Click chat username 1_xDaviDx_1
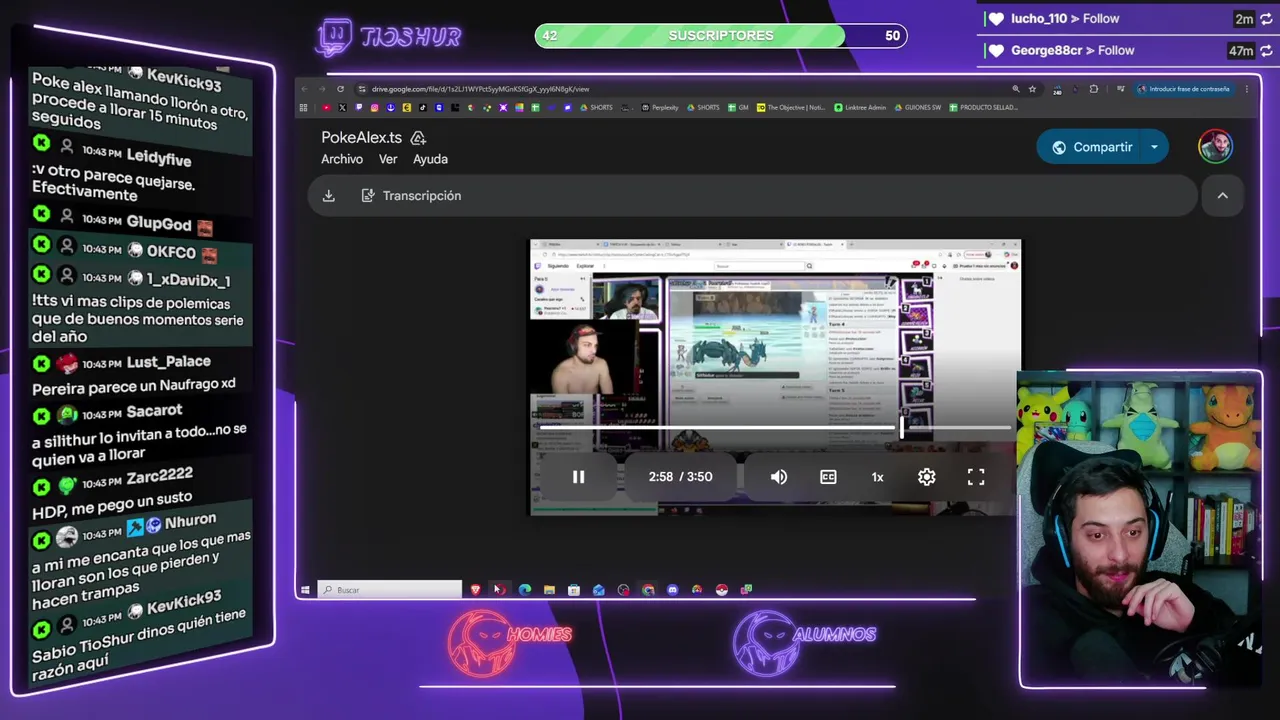This screenshot has width=1280, height=720. click(189, 280)
